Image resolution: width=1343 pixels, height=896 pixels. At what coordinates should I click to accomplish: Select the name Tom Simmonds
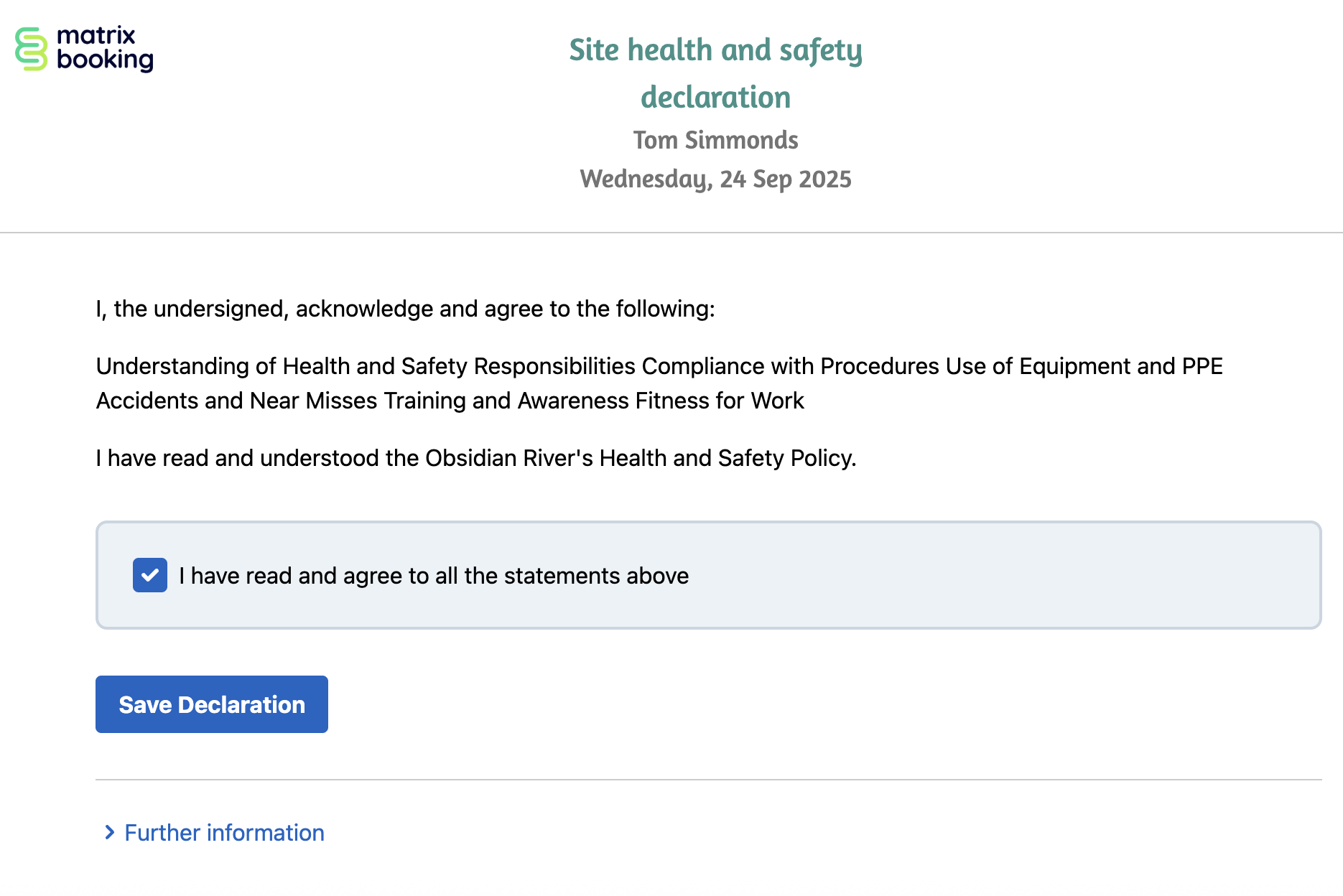click(715, 140)
